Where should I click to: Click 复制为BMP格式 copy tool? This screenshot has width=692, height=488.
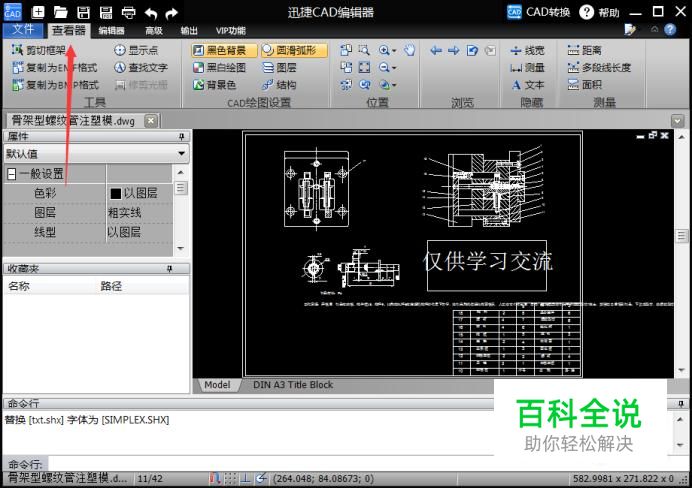pyautogui.click(x=56, y=85)
